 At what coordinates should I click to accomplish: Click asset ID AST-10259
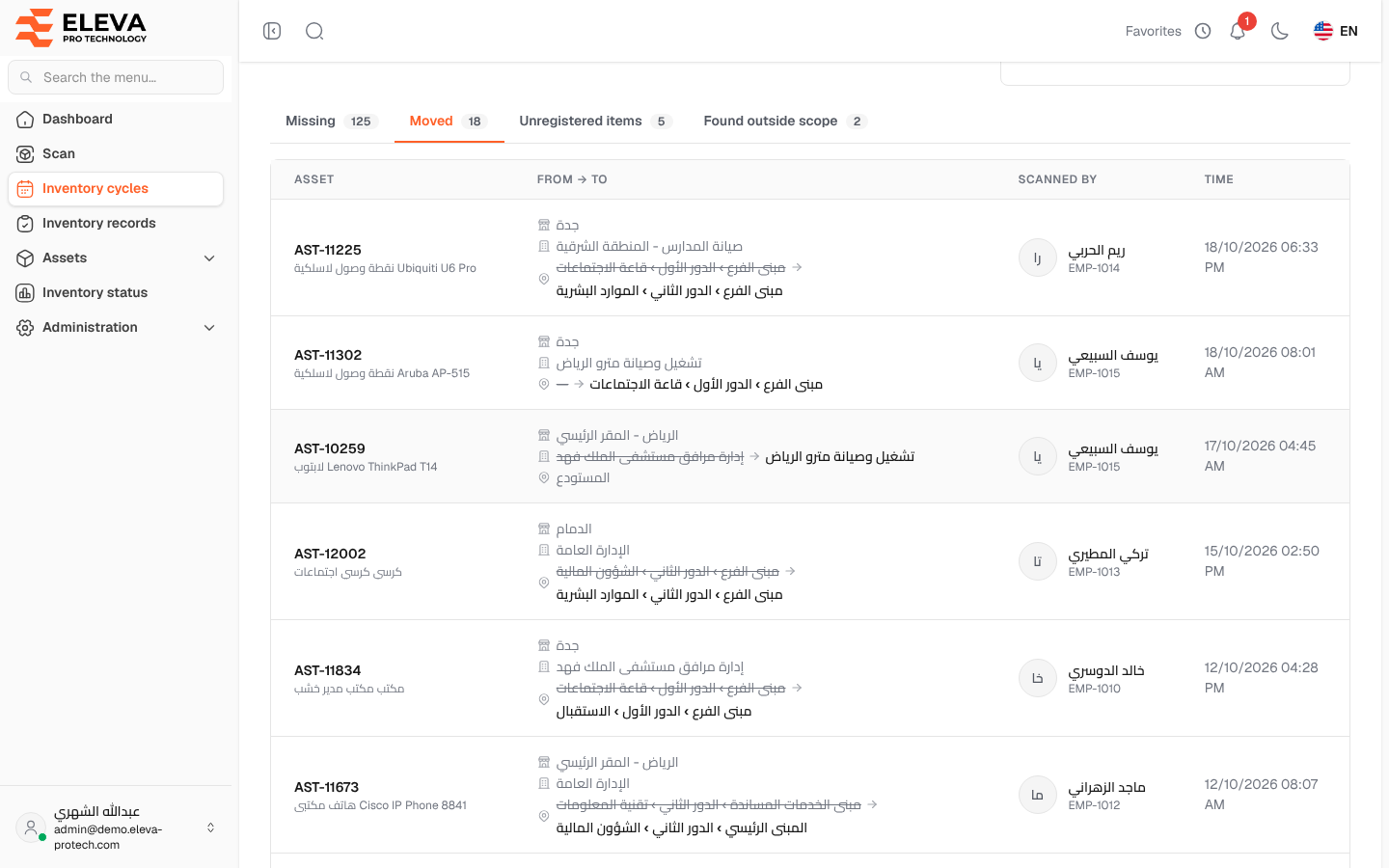tap(330, 448)
